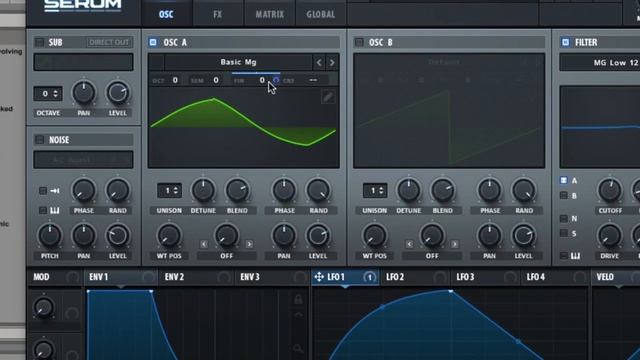This screenshot has width=640, height=360.
Task: Open the MATRIX tab
Action: click(x=269, y=14)
